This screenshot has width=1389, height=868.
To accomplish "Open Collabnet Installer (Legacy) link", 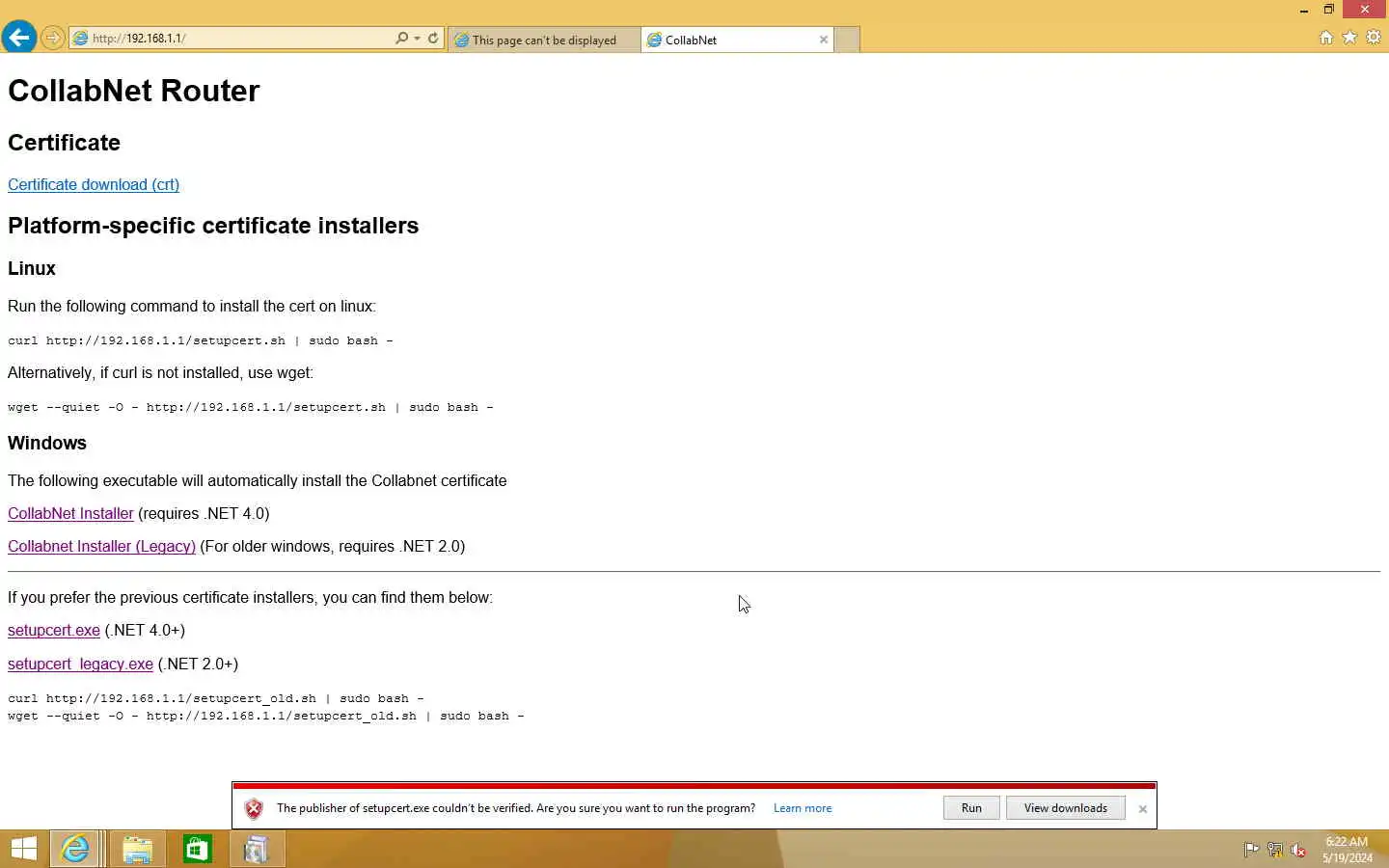I will click(x=101, y=546).
